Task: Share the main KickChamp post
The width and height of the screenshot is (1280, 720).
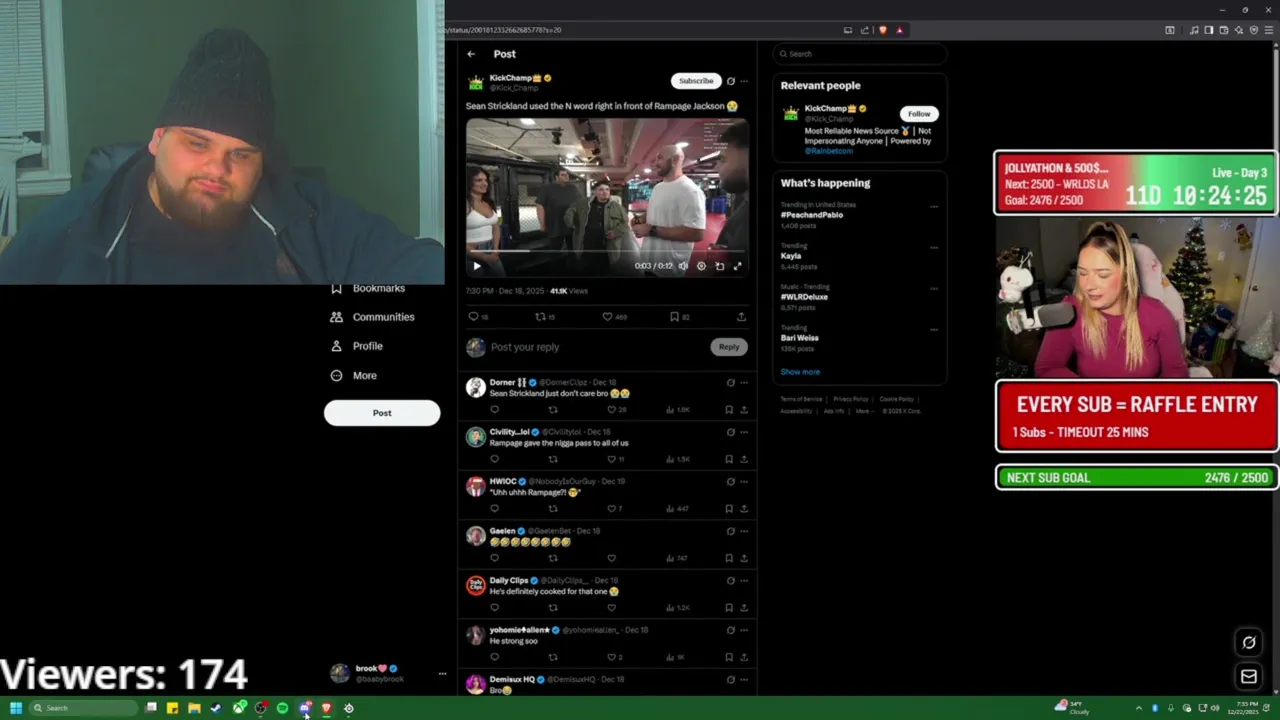Action: (x=741, y=317)
